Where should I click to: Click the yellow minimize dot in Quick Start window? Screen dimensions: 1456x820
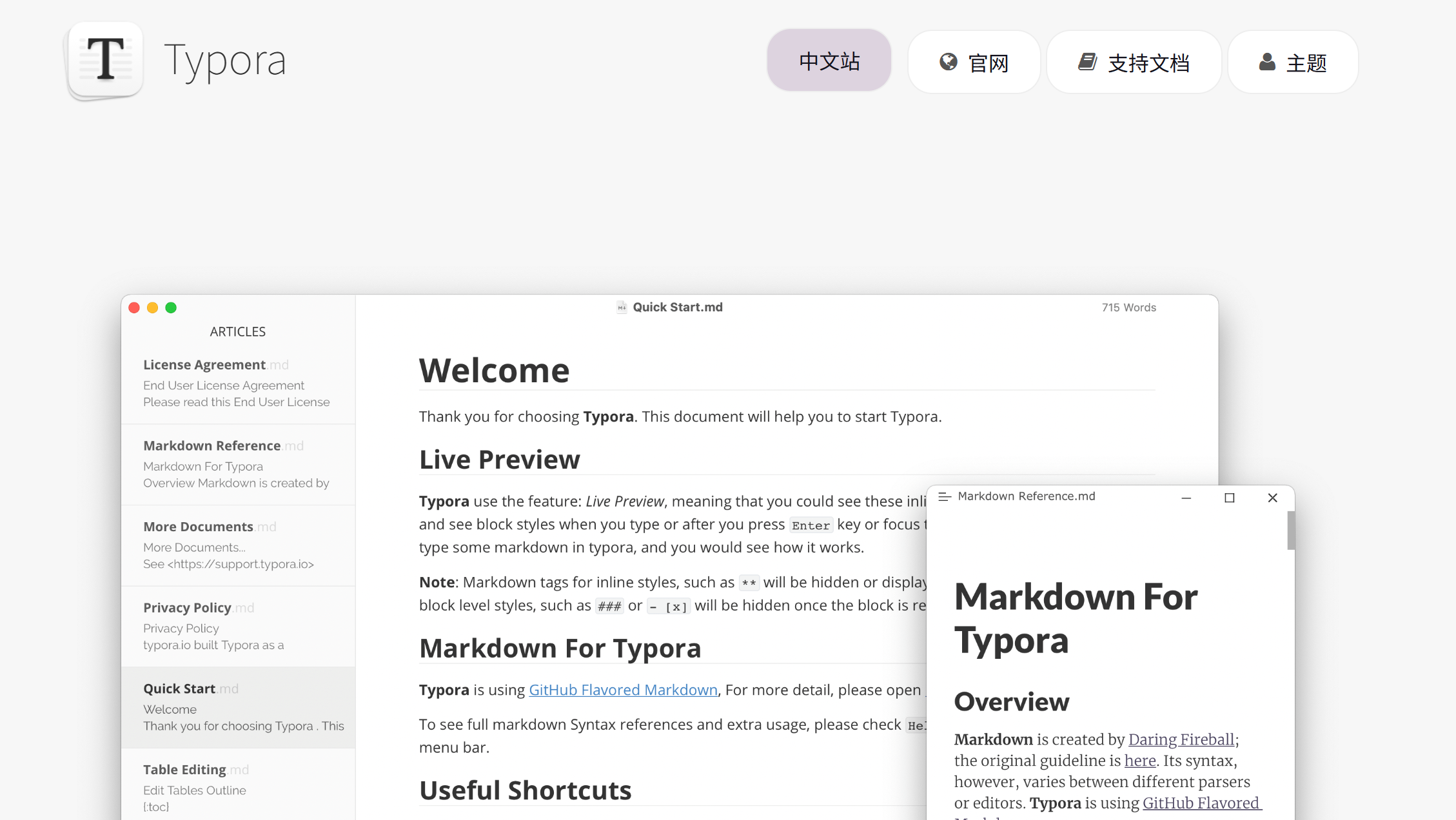pyautogui.click(x=152, y=307)
